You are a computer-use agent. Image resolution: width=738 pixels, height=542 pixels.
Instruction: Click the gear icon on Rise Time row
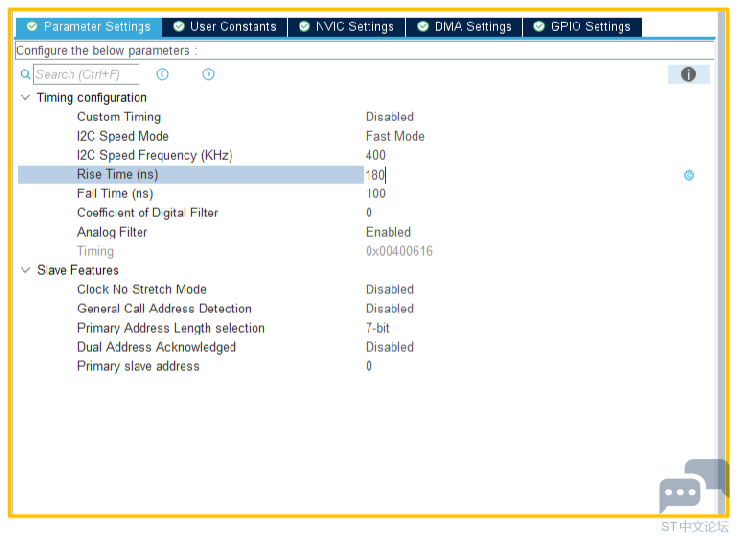689,175
